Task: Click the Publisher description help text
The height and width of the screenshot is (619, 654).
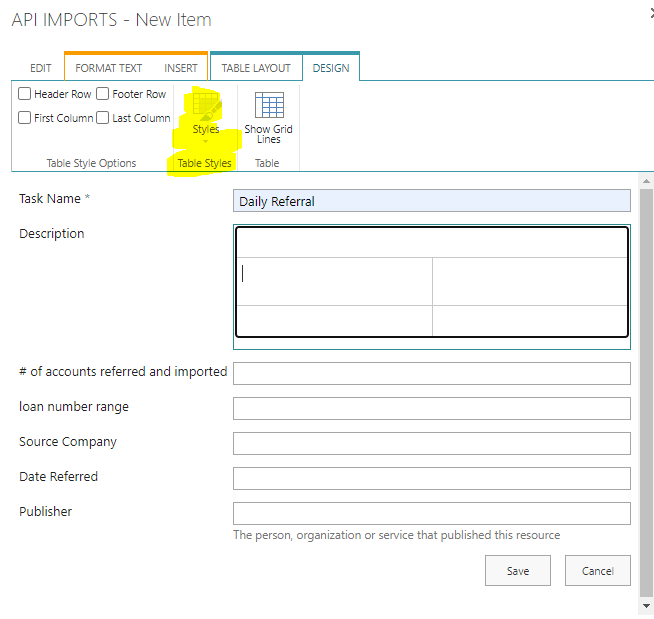Action: tap(396, 535)
